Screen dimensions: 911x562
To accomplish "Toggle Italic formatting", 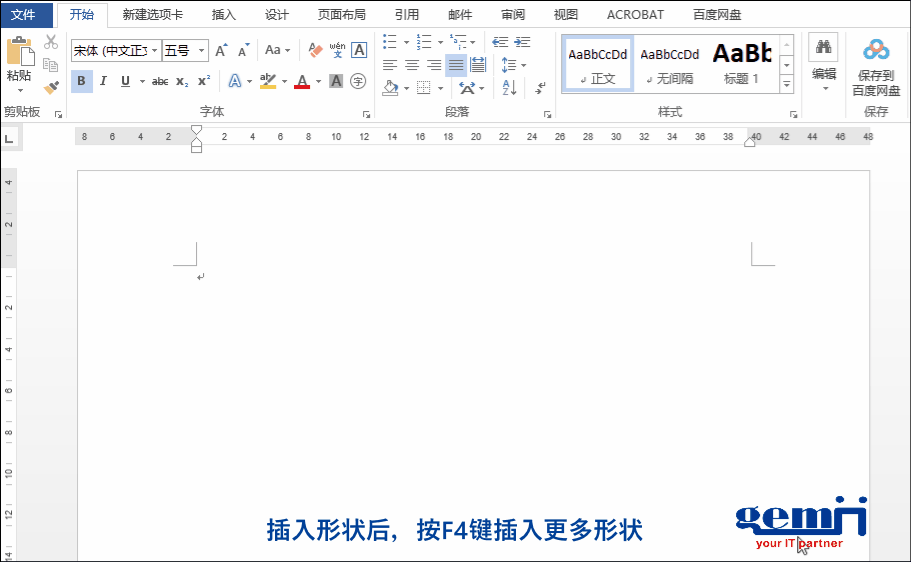I will (103, 81).
